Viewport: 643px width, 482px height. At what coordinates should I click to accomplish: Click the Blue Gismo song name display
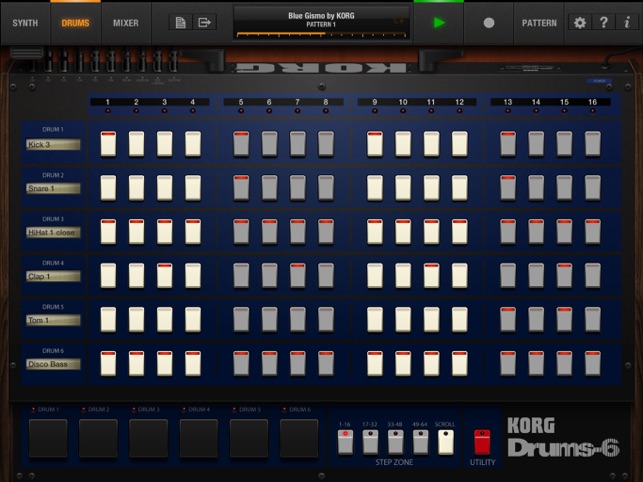point(321,16)
